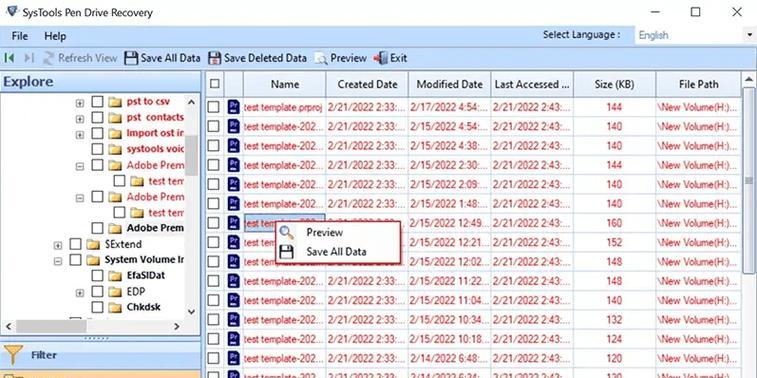Click the green first-page navigation arrow
The image size is (757, 378).
tap(9, 58)
